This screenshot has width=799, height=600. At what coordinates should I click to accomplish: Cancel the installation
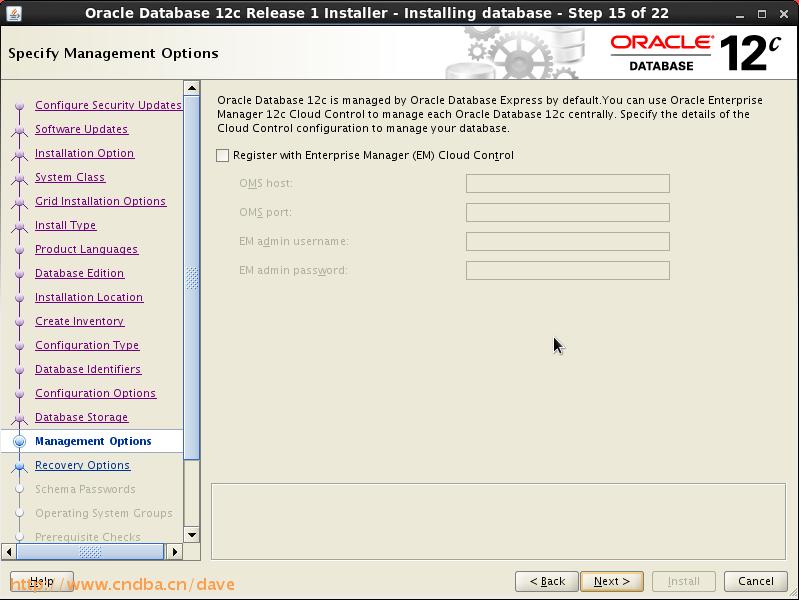tap(756, 581)
